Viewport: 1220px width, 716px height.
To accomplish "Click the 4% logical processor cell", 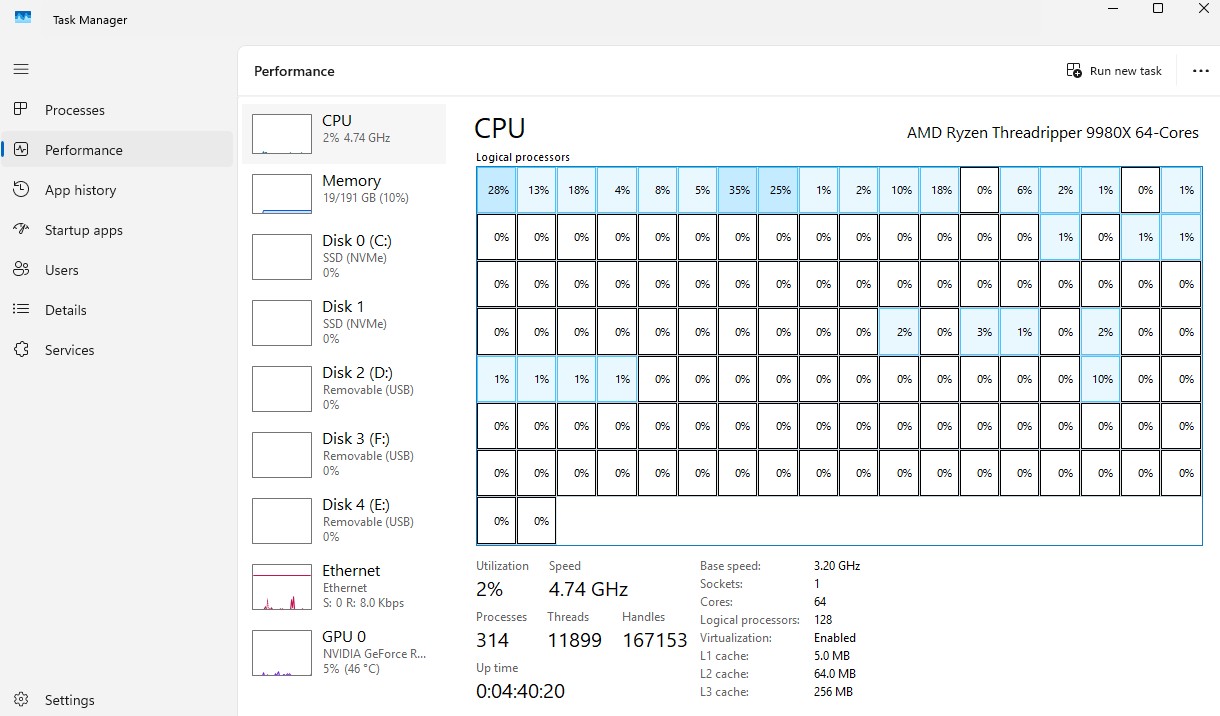I will click(x=617, y=190).
